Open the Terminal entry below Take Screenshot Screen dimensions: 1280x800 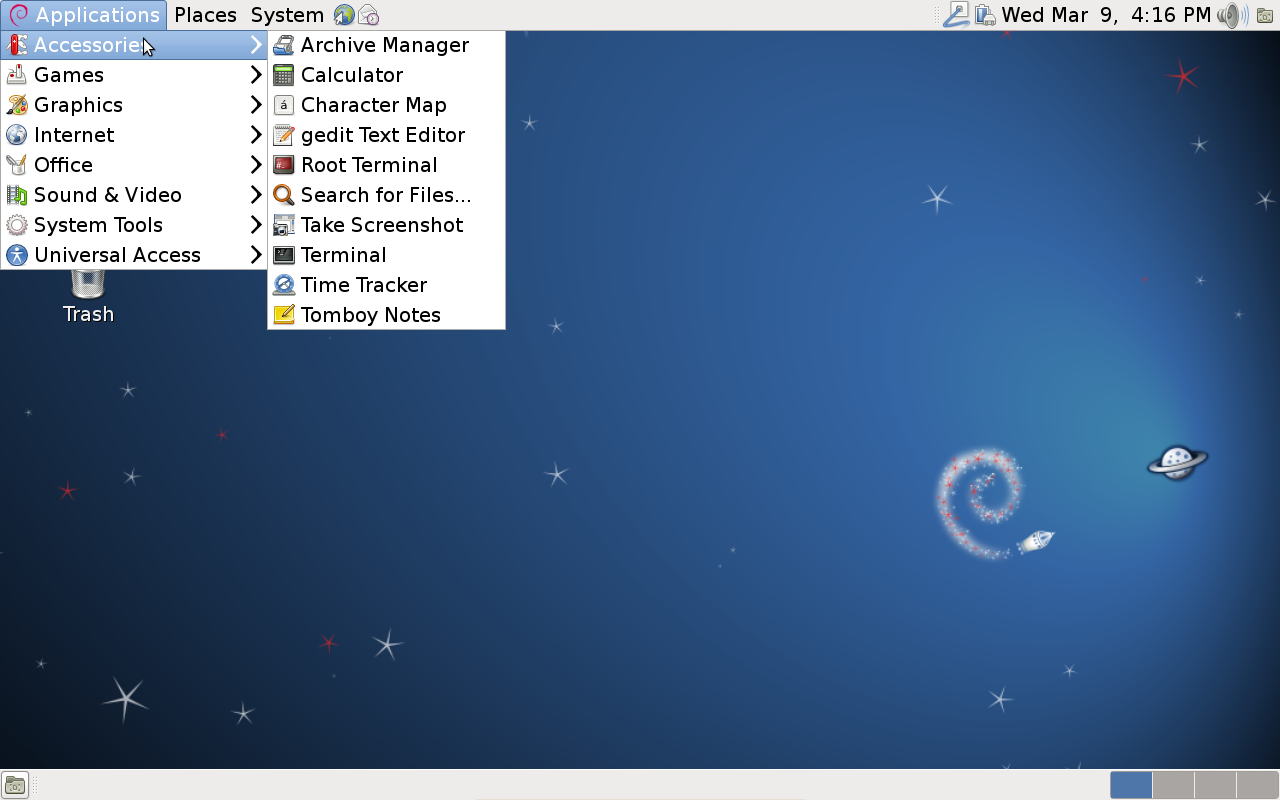click(386, 255)
